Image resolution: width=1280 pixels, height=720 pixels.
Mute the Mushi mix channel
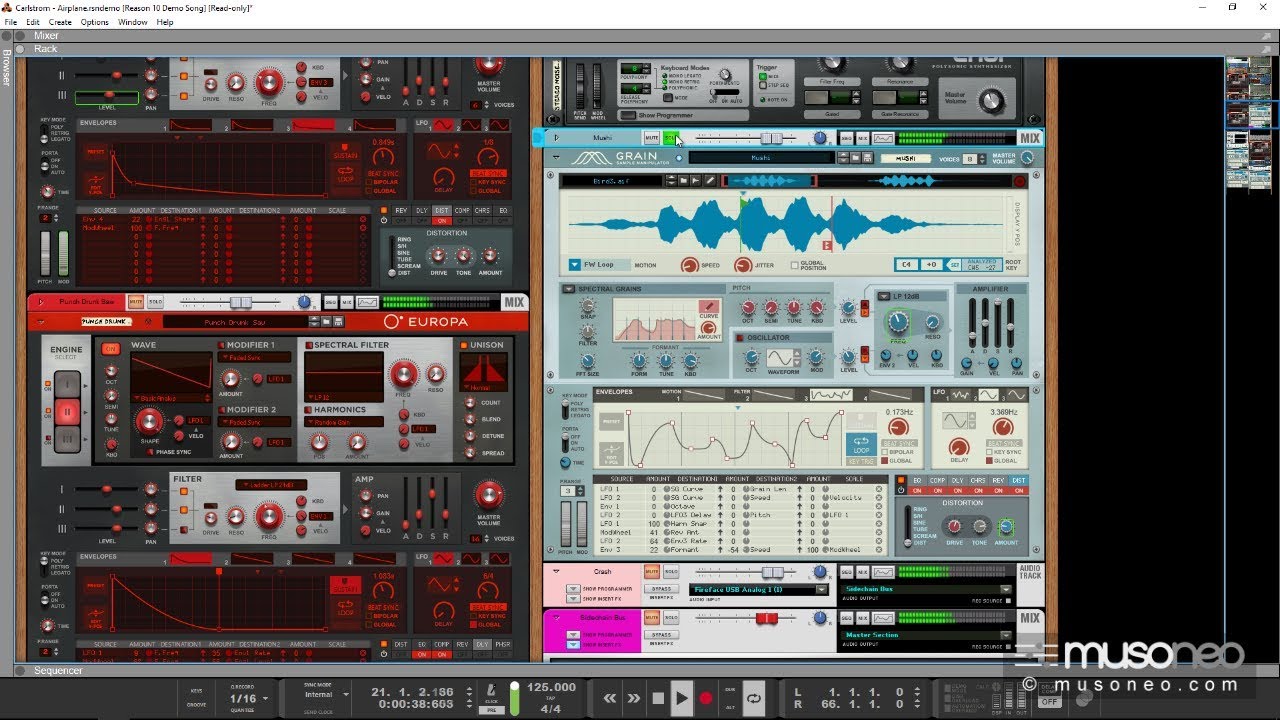pyautogui.click(x=651, y=138)
